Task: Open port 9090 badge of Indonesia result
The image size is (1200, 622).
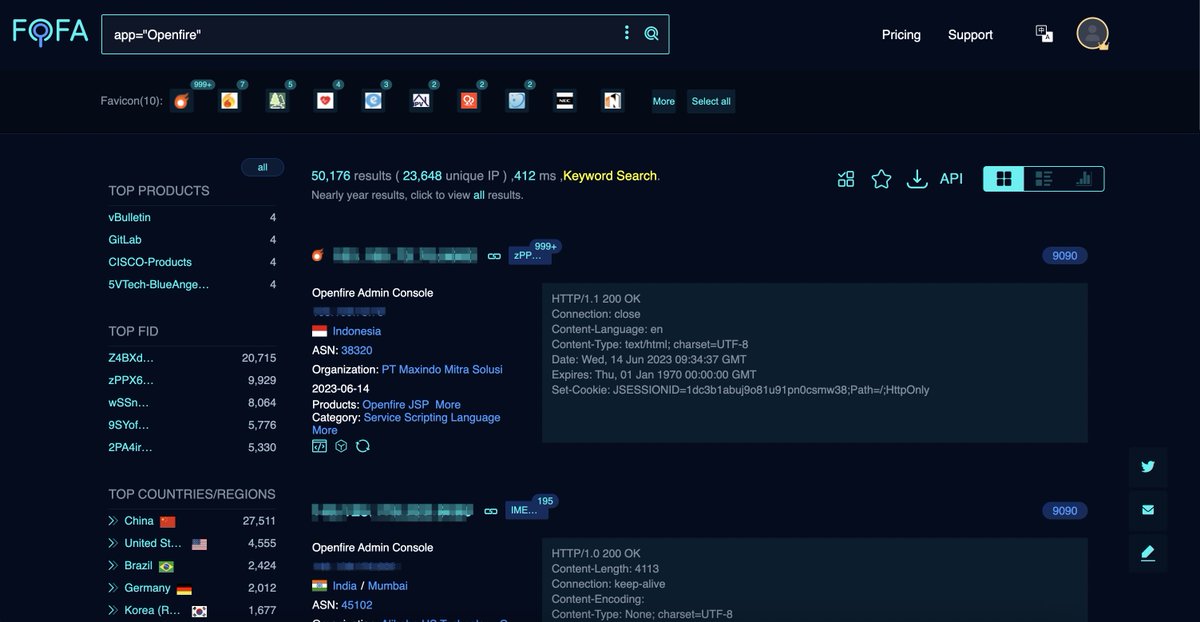Action: 1065,256
